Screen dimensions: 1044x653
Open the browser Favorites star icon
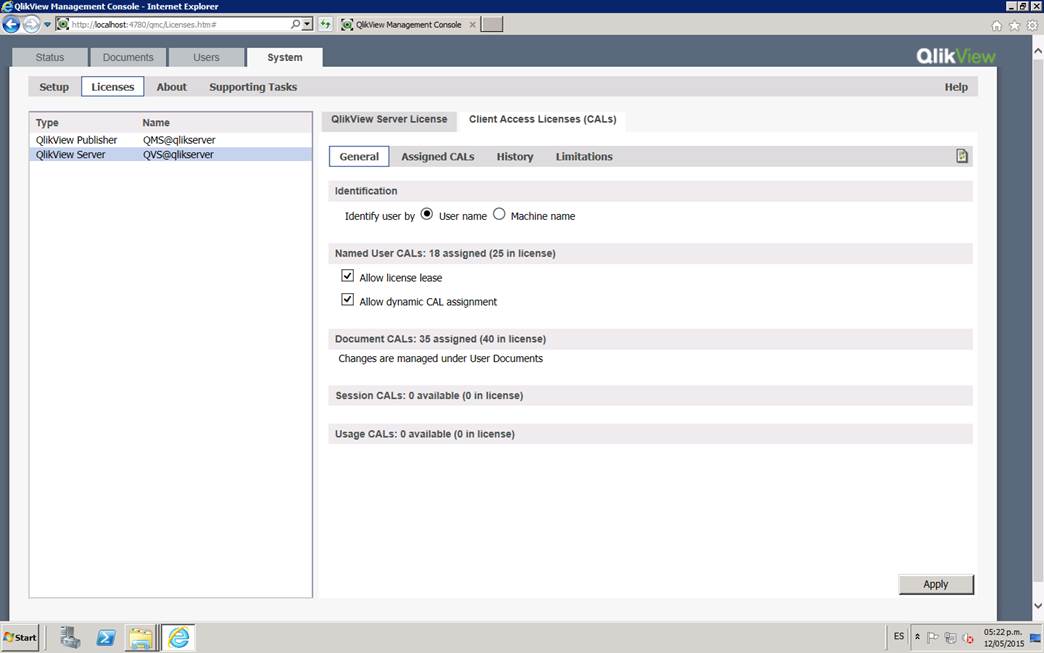tap(1014, 25)
